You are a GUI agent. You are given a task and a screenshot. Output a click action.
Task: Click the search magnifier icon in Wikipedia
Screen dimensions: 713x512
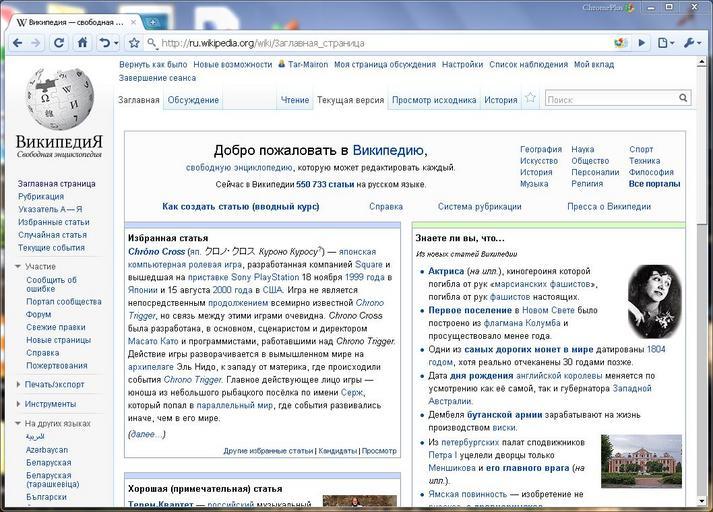click(684, 99)
